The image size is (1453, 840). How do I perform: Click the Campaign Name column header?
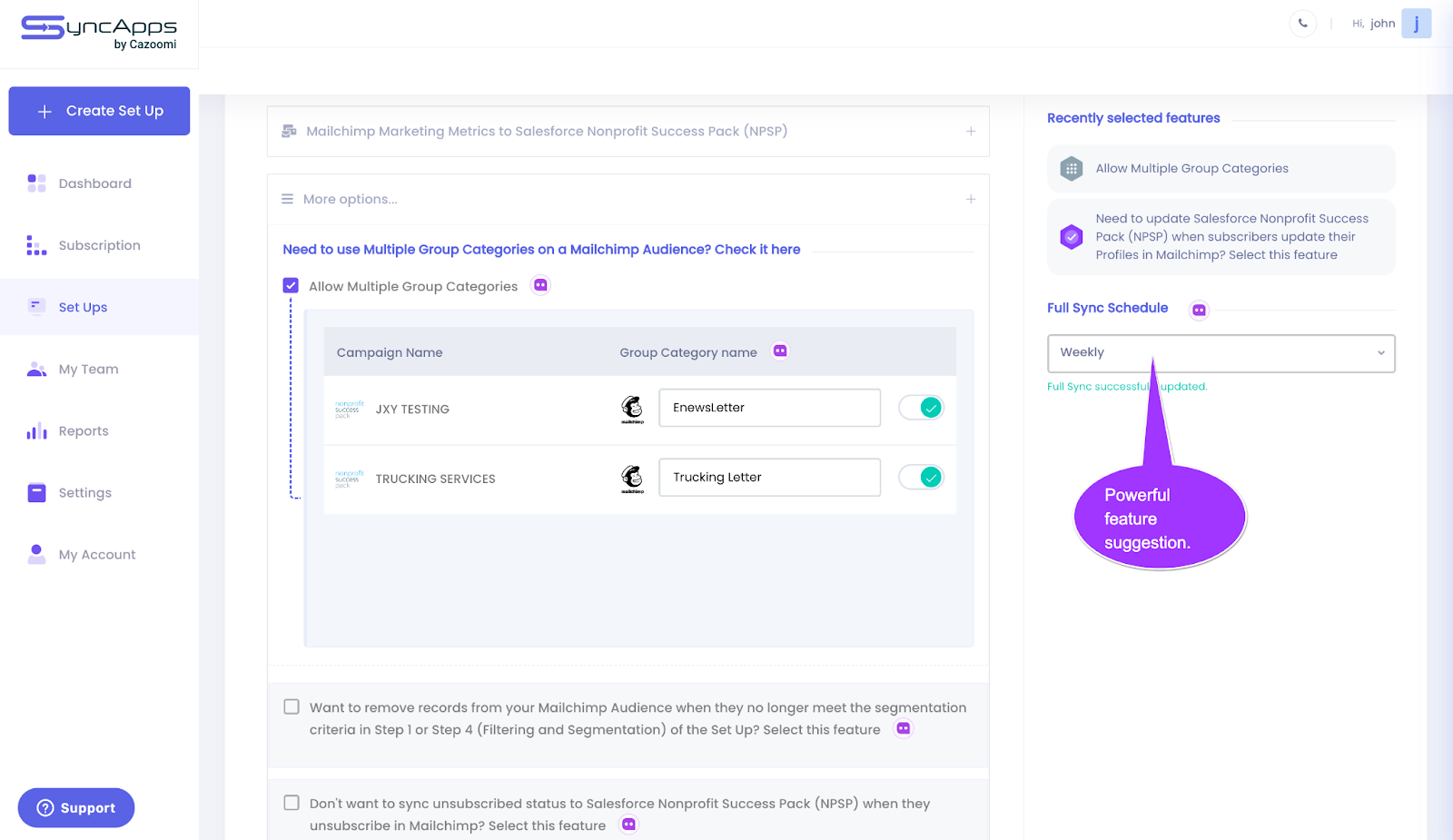(390, 352)
